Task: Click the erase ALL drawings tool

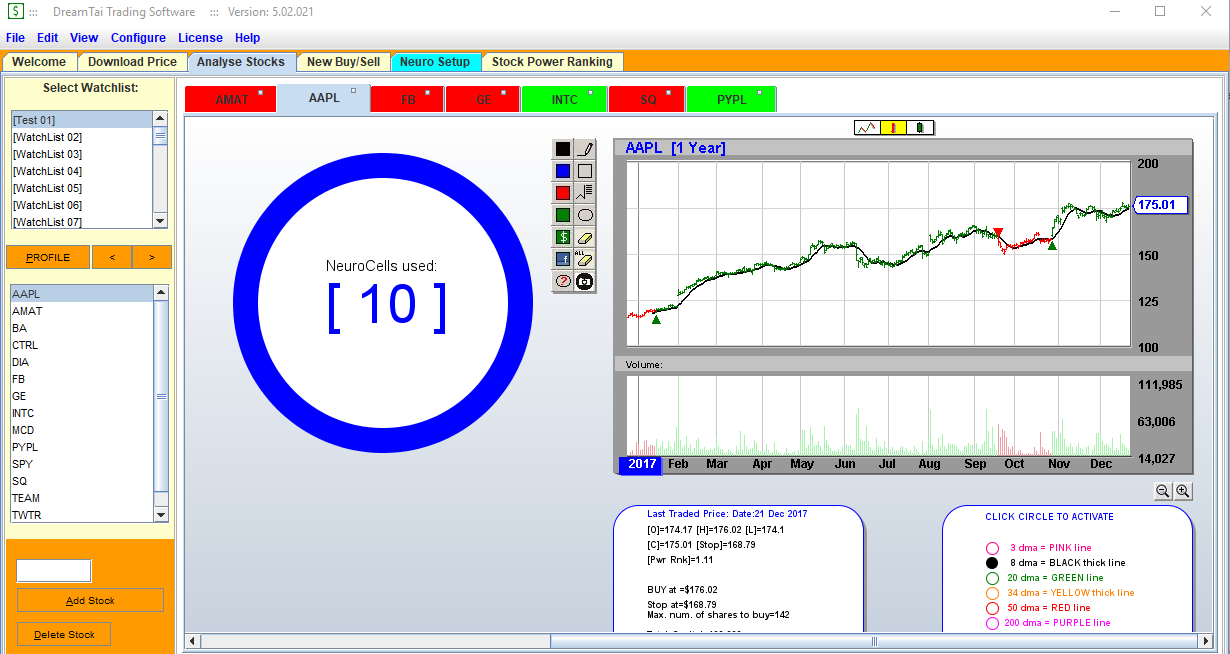Action: [x=585, y=258]
